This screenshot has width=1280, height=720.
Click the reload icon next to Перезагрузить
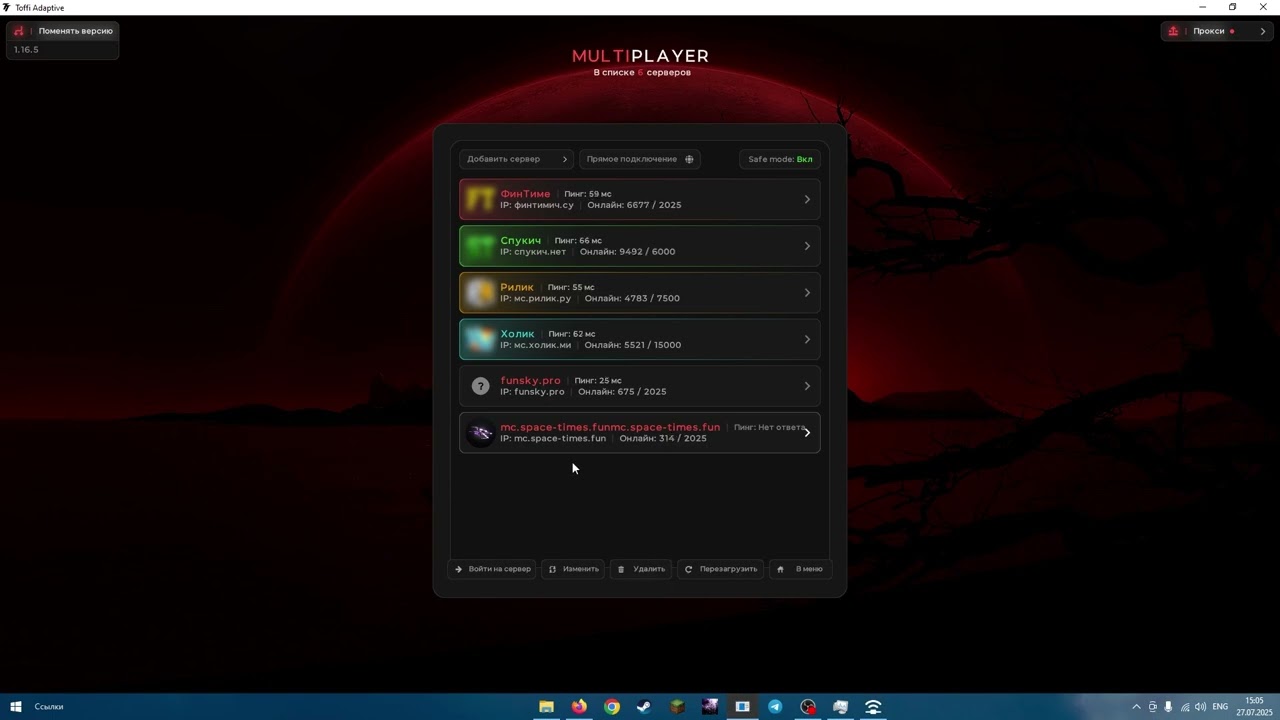(688, 569)
